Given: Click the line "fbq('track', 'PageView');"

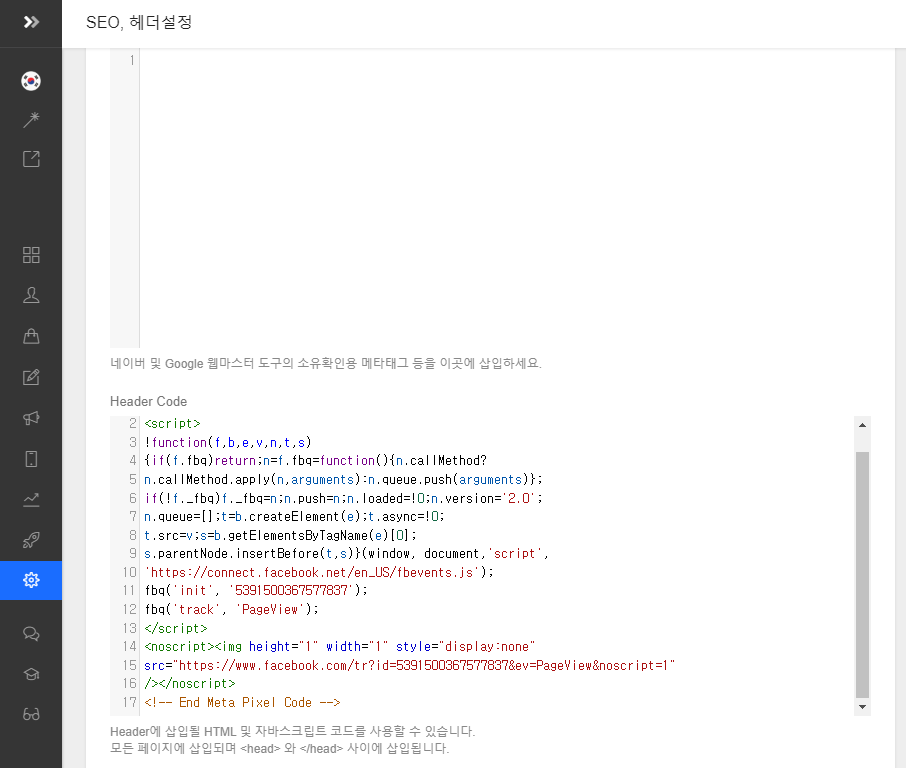Looking at the screenshot, I should 231,610.
